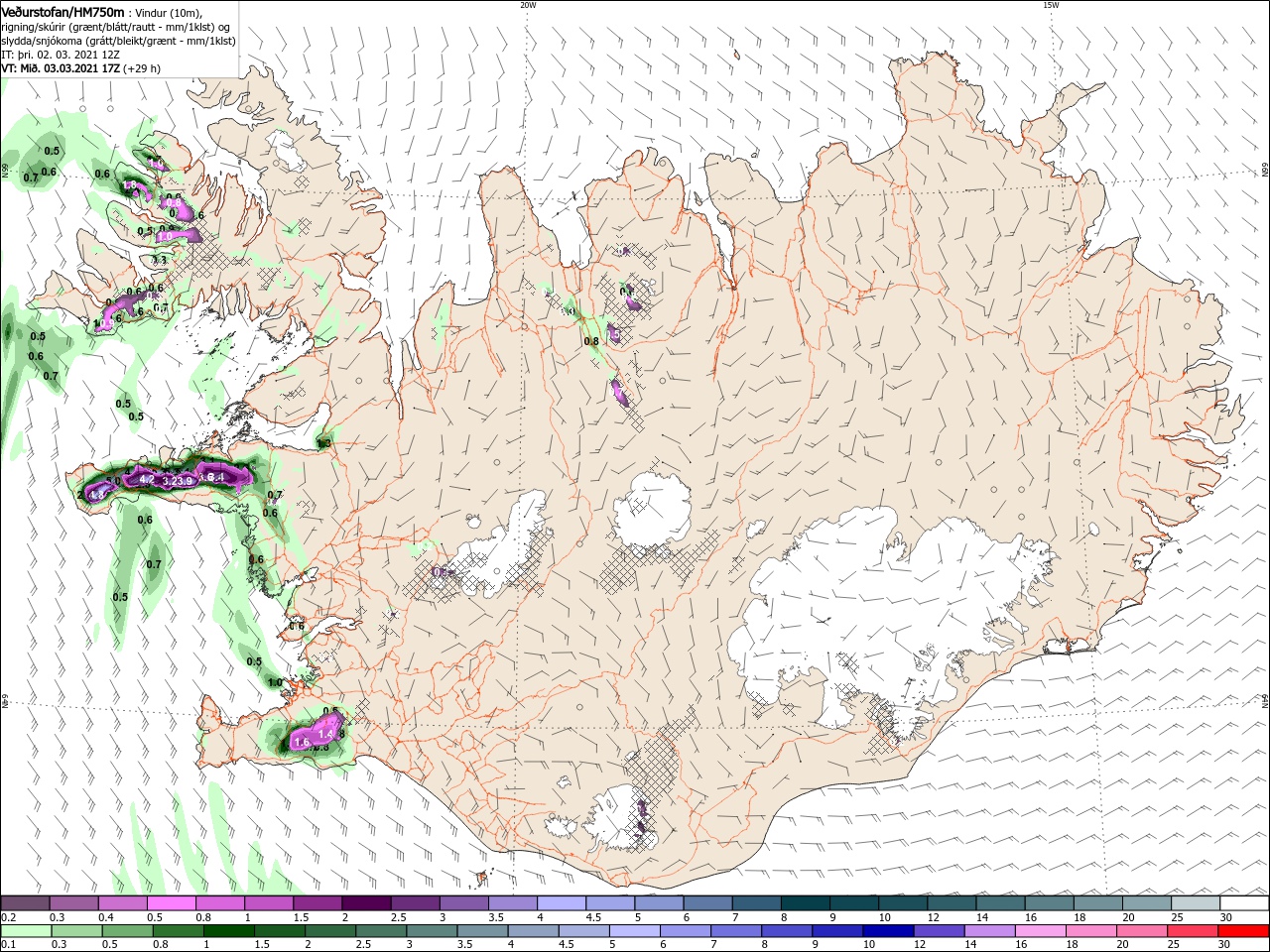Pick the bright red rain swatch at 30
1270x952 pixels.
pos(1245,931)
